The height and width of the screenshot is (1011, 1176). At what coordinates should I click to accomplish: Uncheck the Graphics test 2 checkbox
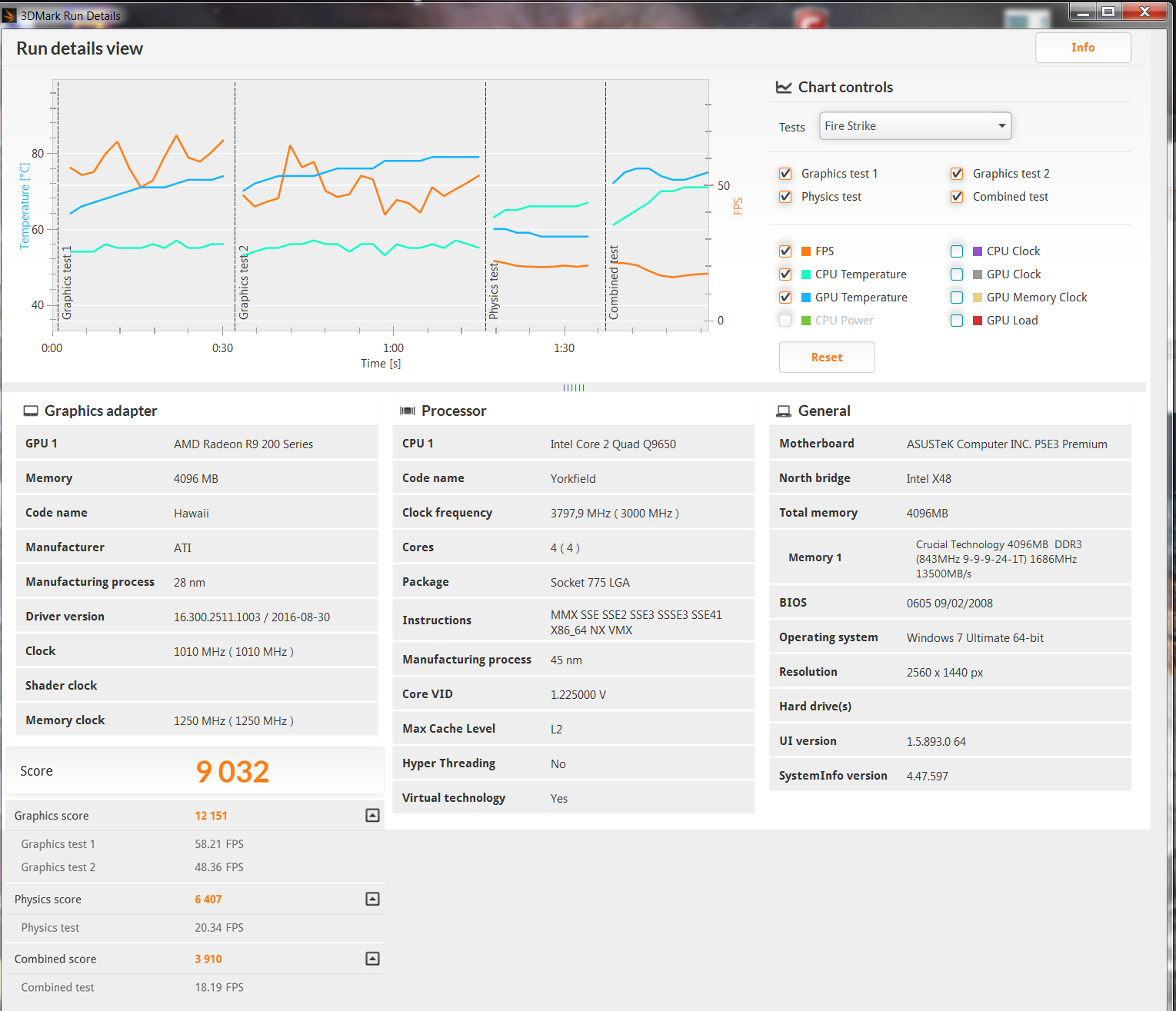click(x=957, y=174)
